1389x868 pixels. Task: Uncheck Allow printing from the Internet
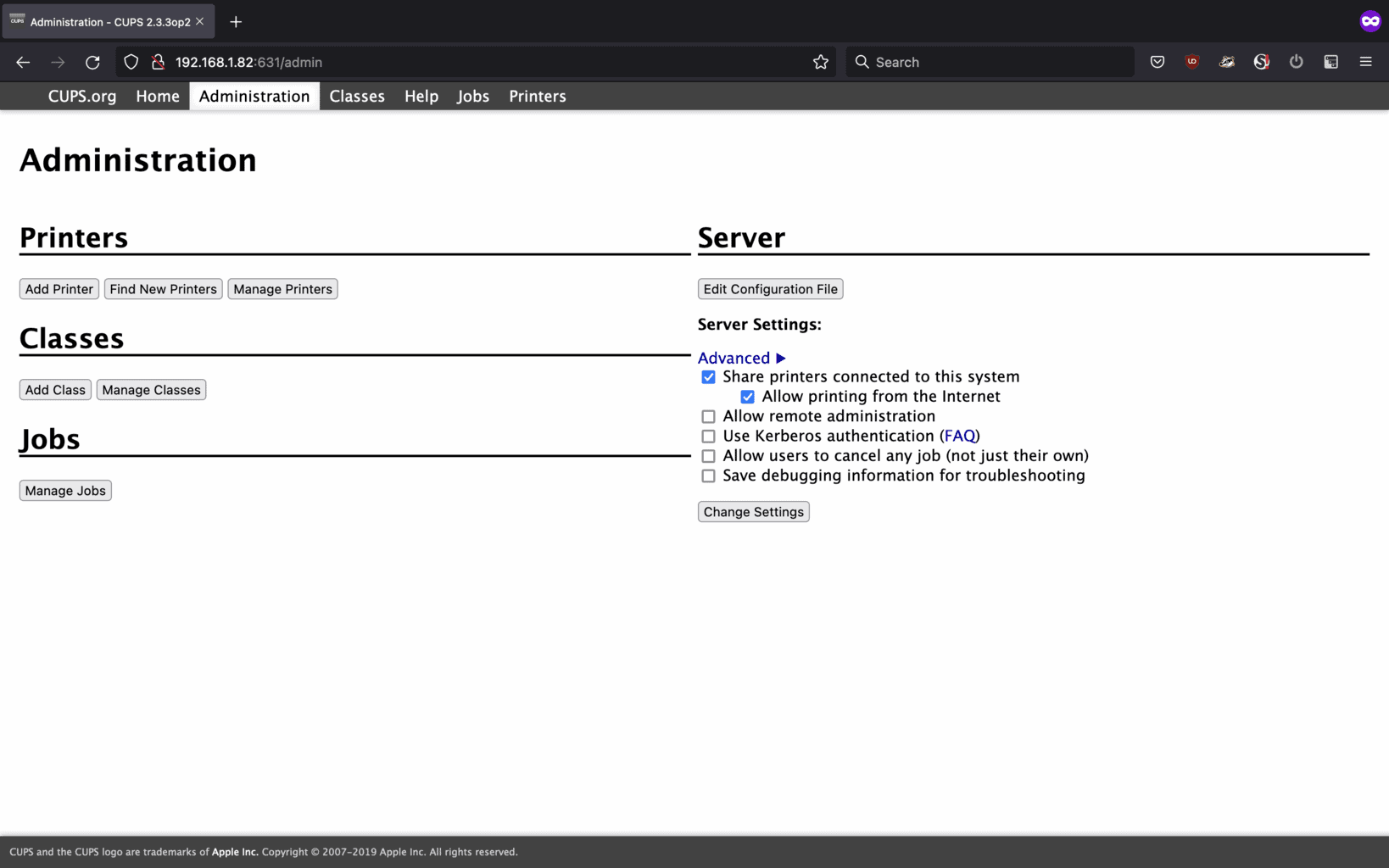point(747,397)
